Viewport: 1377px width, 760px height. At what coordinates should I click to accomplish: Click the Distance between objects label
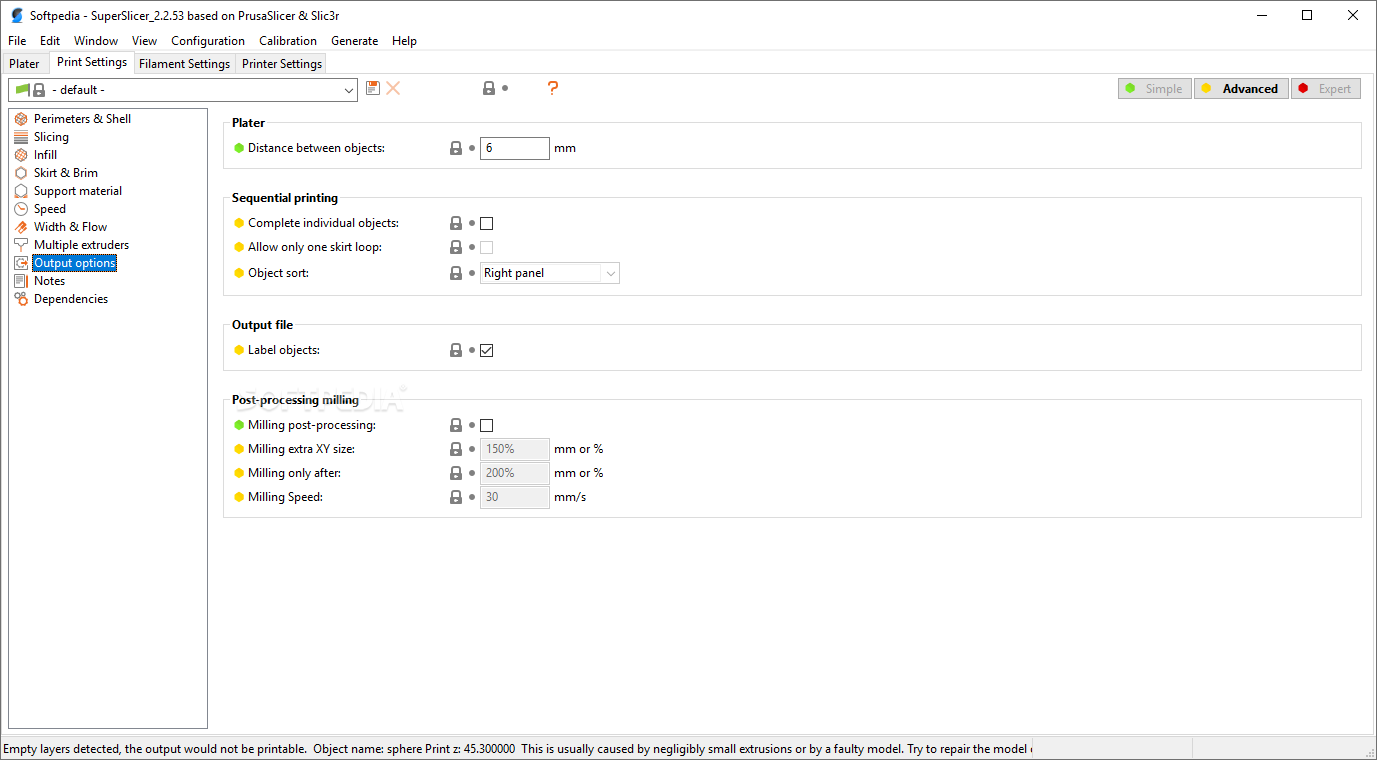[x=316, y=148]
